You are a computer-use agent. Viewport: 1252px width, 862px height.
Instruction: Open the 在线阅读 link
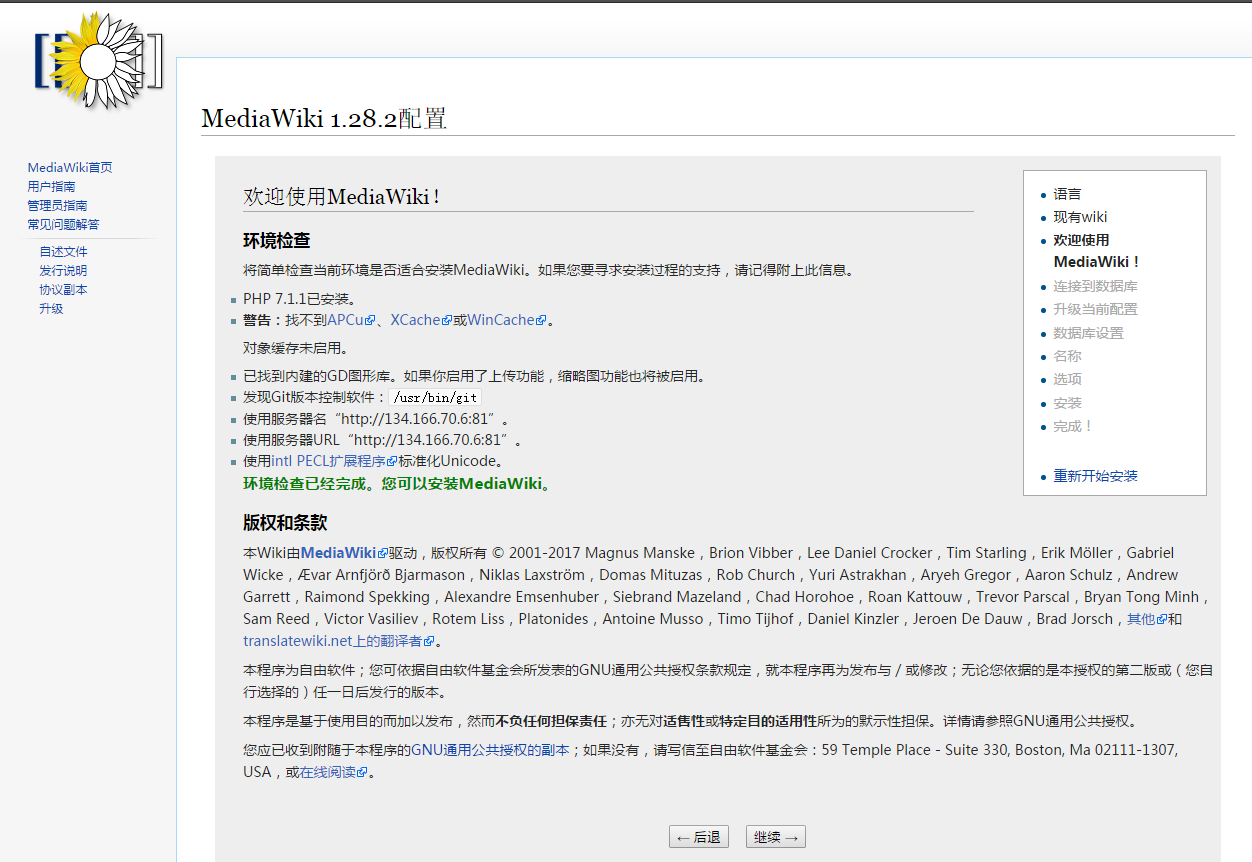pyautogui.click(x=334, y=772)
